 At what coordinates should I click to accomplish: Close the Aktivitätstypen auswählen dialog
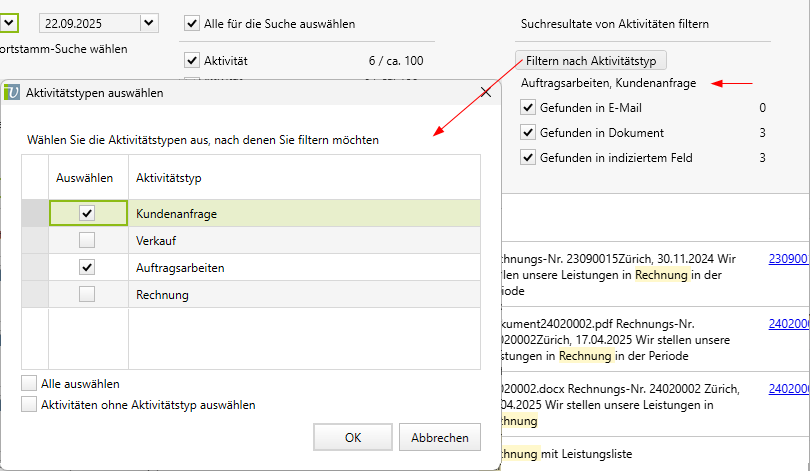486,93
